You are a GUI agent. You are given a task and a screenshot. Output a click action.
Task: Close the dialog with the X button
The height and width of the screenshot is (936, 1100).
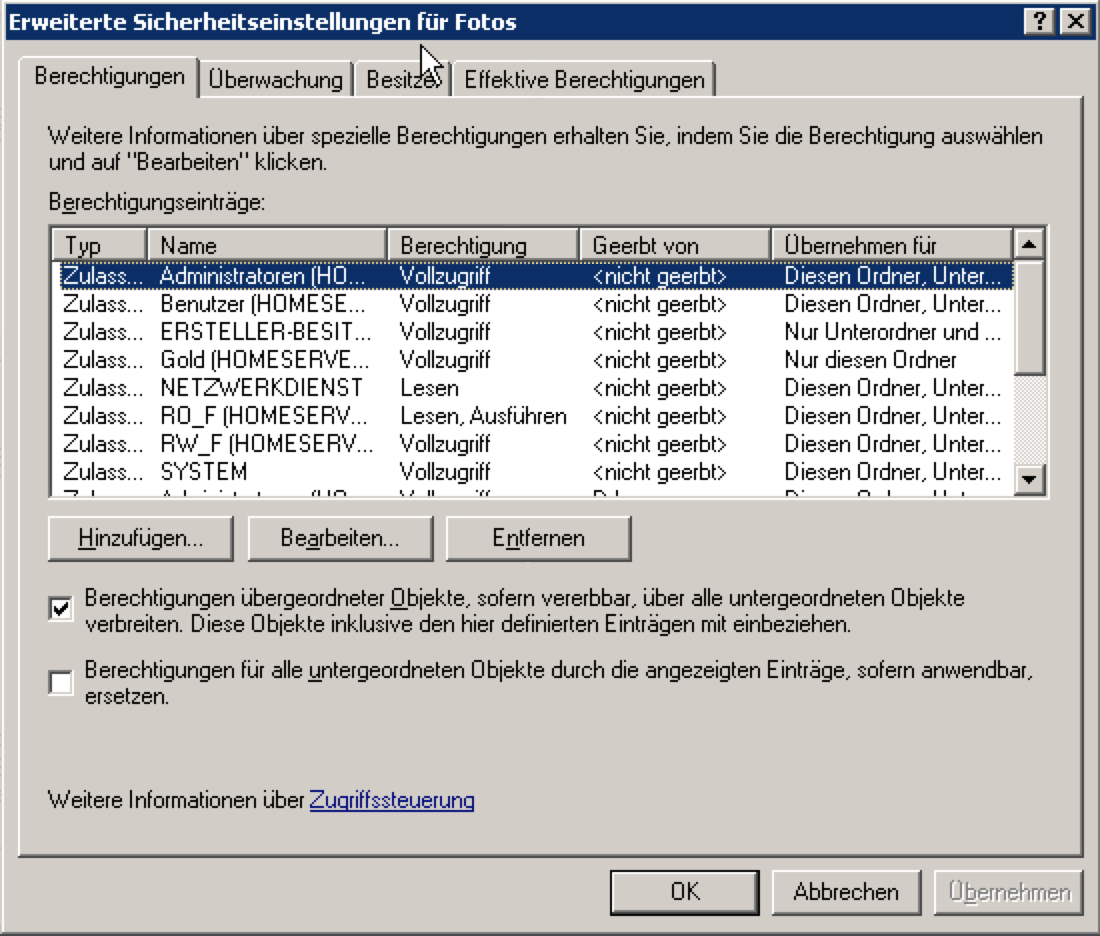coord(1074,21)
